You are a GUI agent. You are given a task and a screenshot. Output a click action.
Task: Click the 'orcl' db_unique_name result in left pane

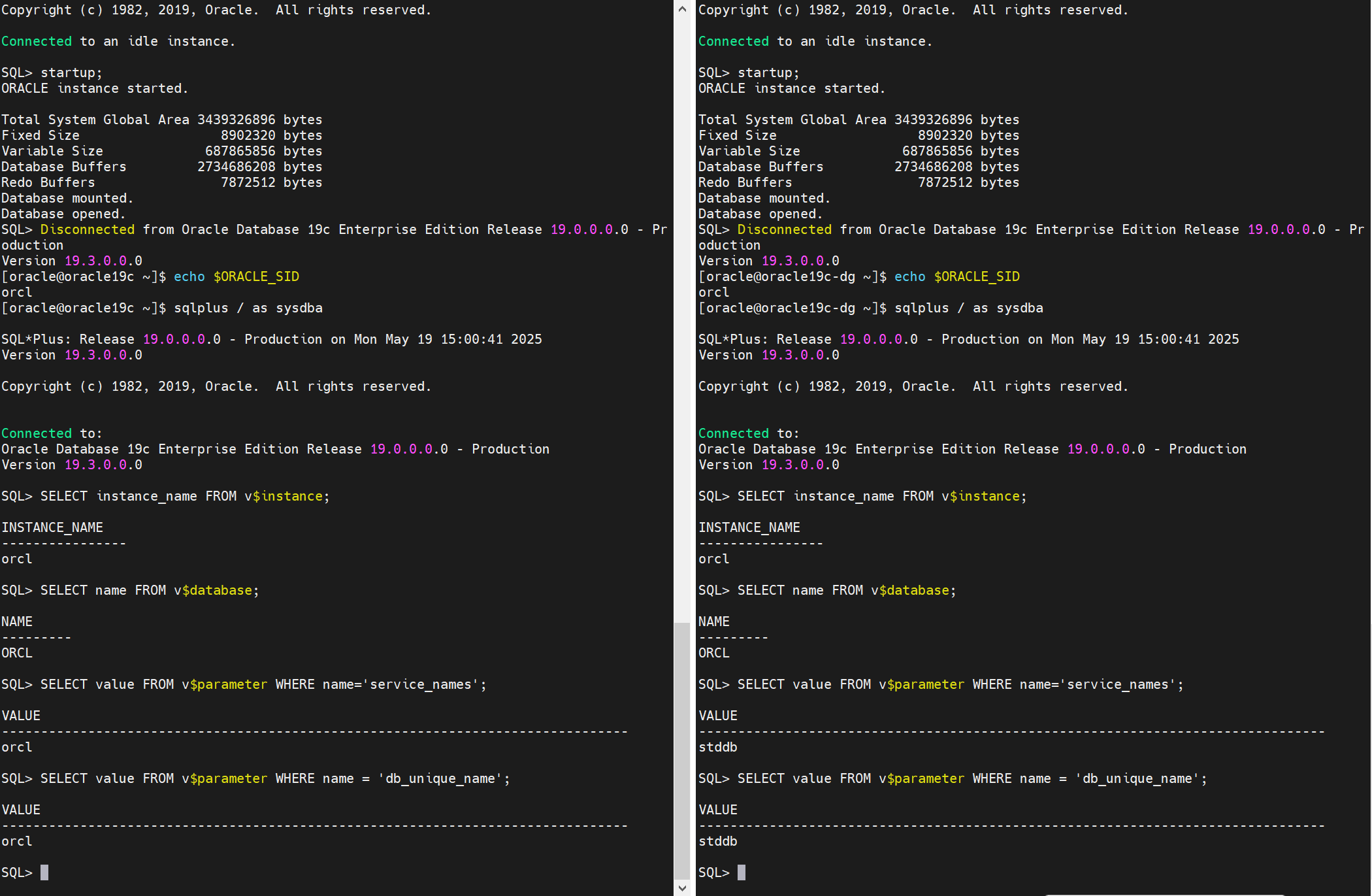click(17, 841)
